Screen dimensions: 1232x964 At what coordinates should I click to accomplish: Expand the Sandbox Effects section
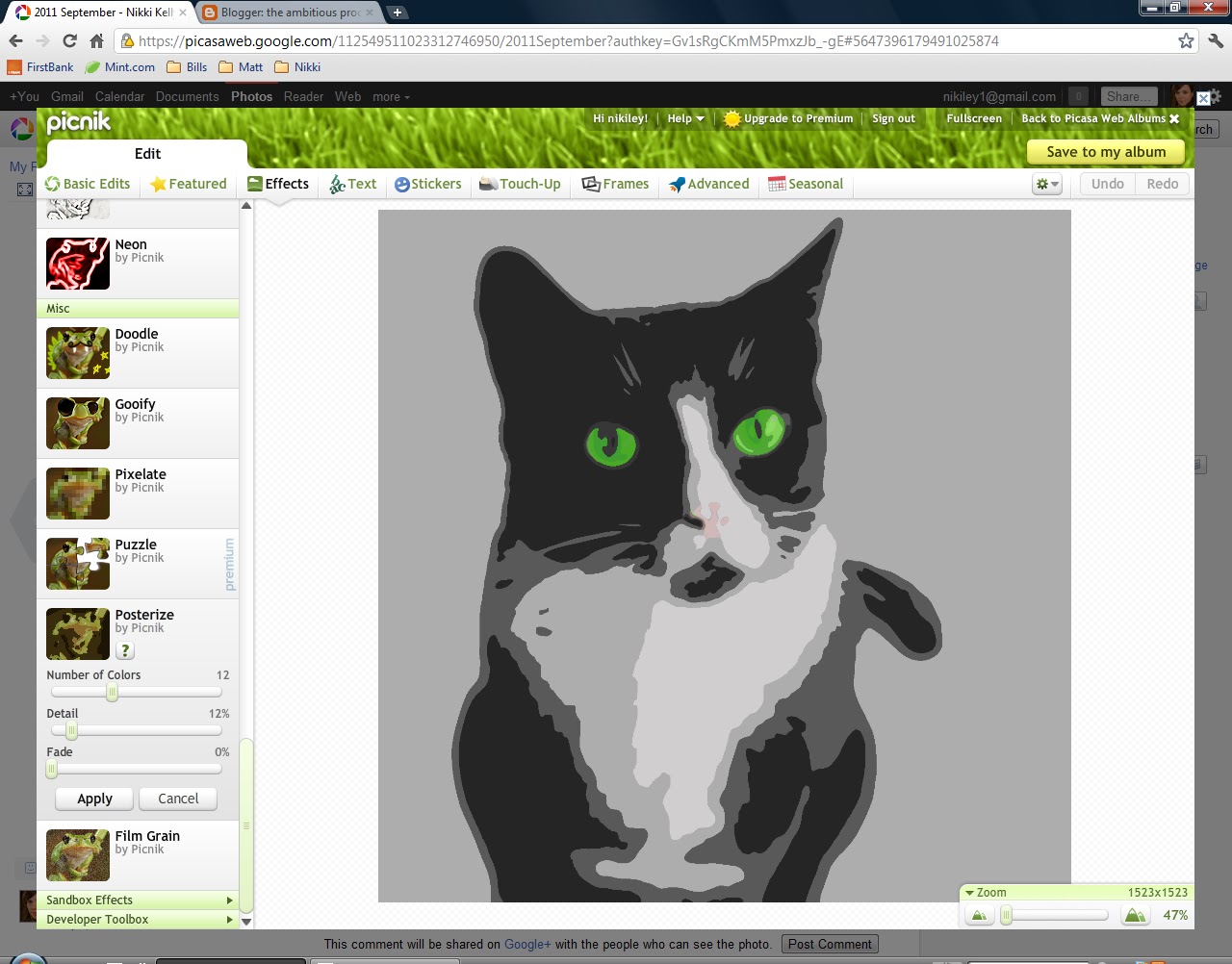tap(138, 901)
